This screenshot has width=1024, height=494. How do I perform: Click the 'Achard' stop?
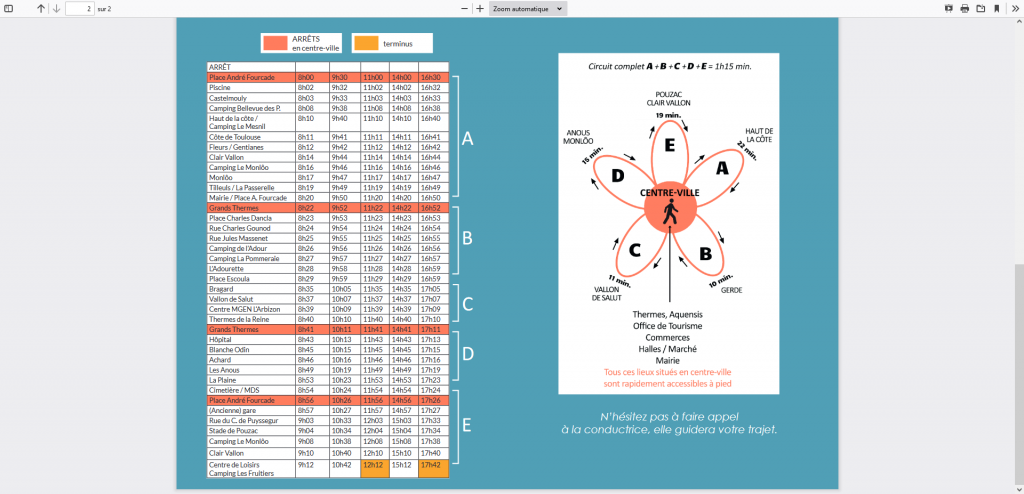point(220,360)
